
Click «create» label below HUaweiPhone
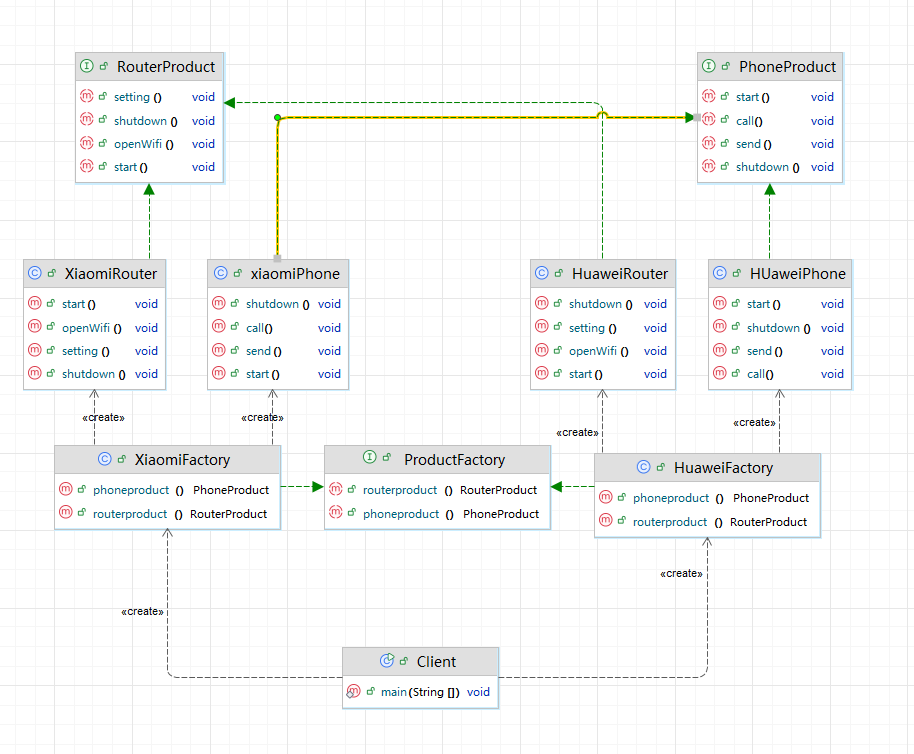(x=754, y=422)
